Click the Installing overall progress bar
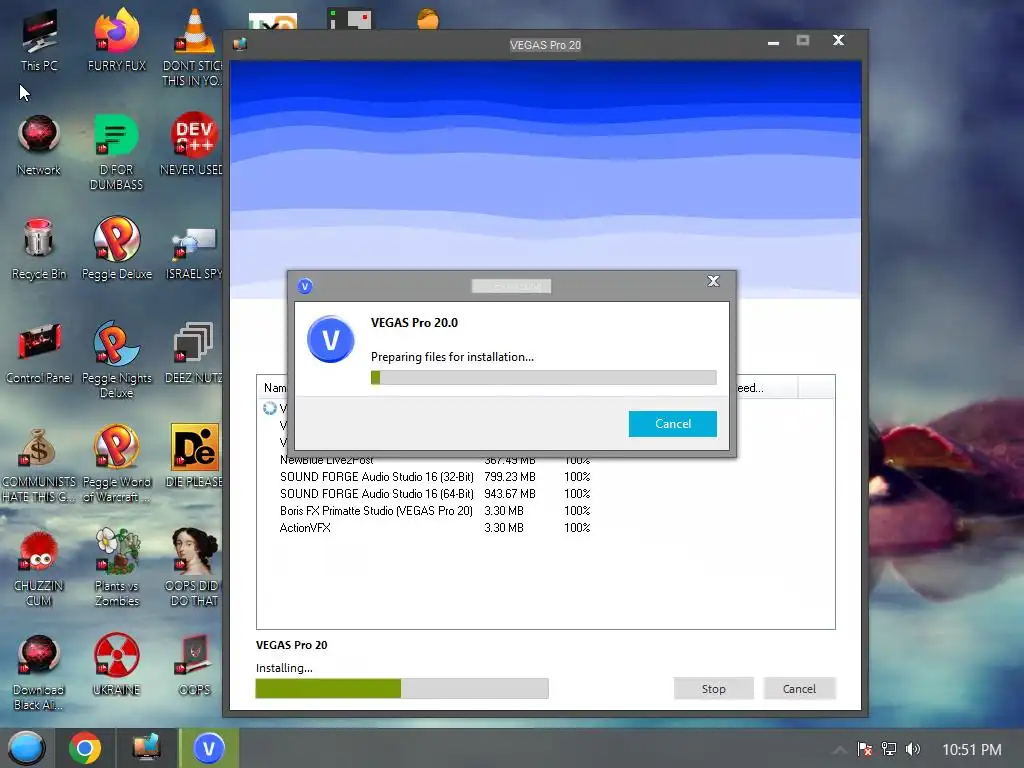This screenshot has width=1024, height=768. point(402,688)
